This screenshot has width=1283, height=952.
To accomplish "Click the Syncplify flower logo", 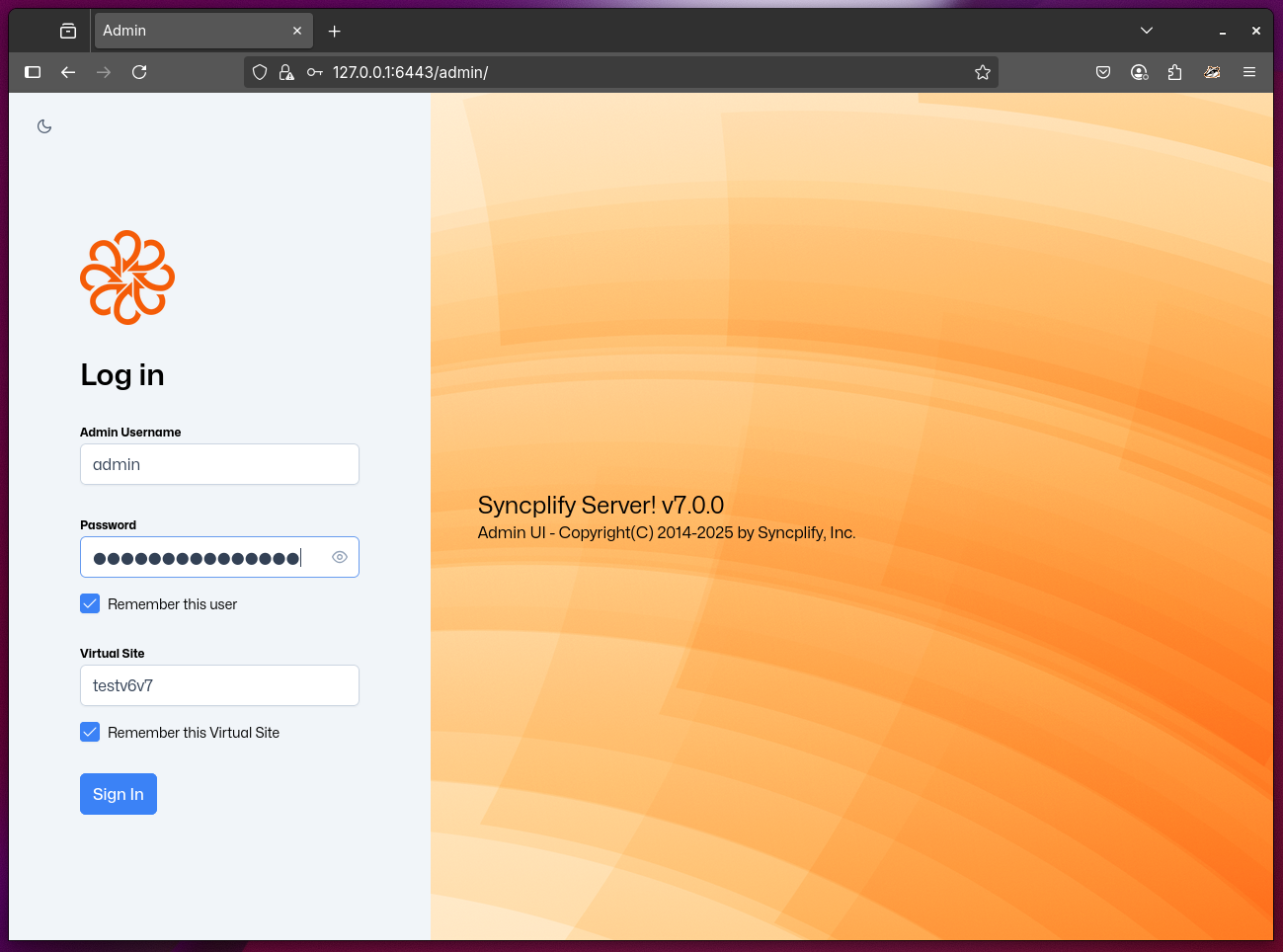I will [x=126, y=278].
